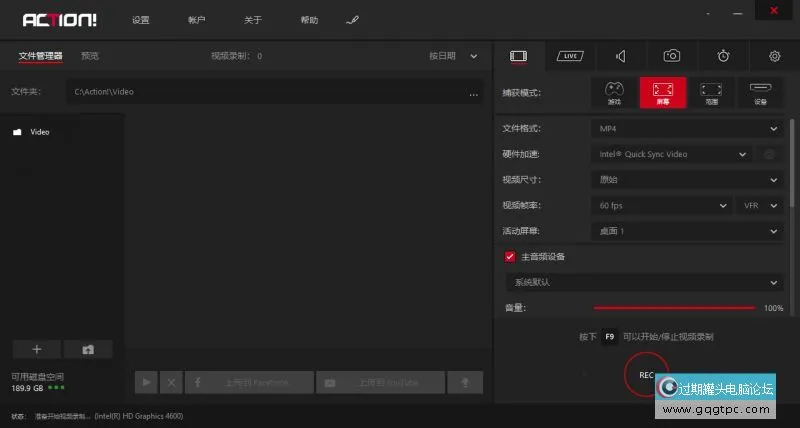The image size is (800, 428).
Task: Open the audio recording speaker tab
Action: (x=621, y=56)
